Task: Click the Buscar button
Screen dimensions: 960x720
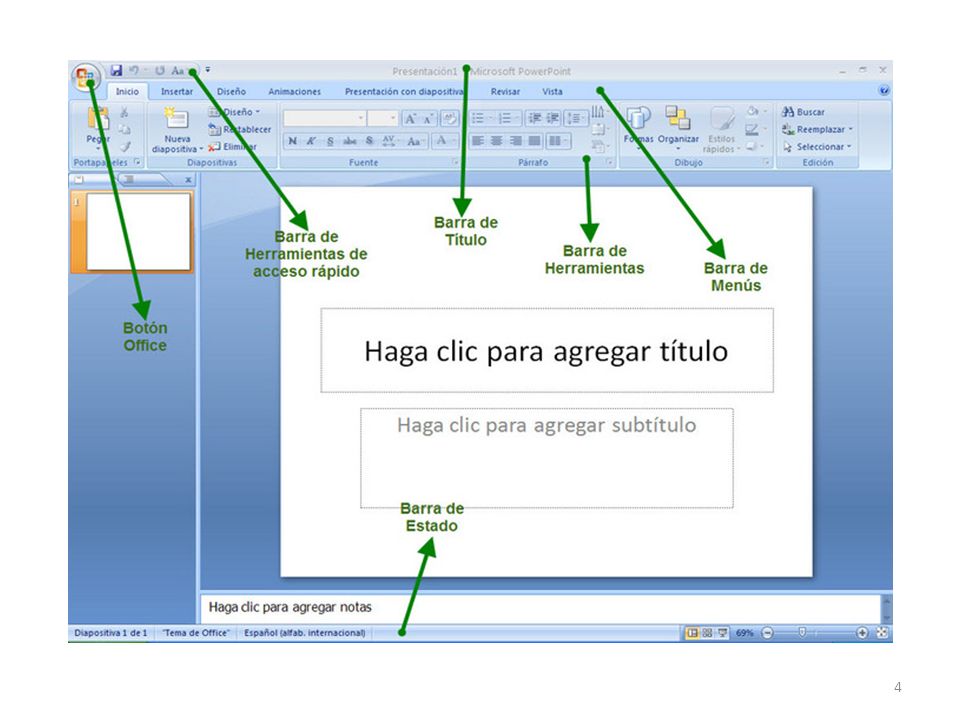Action: (x=803, y=112)
